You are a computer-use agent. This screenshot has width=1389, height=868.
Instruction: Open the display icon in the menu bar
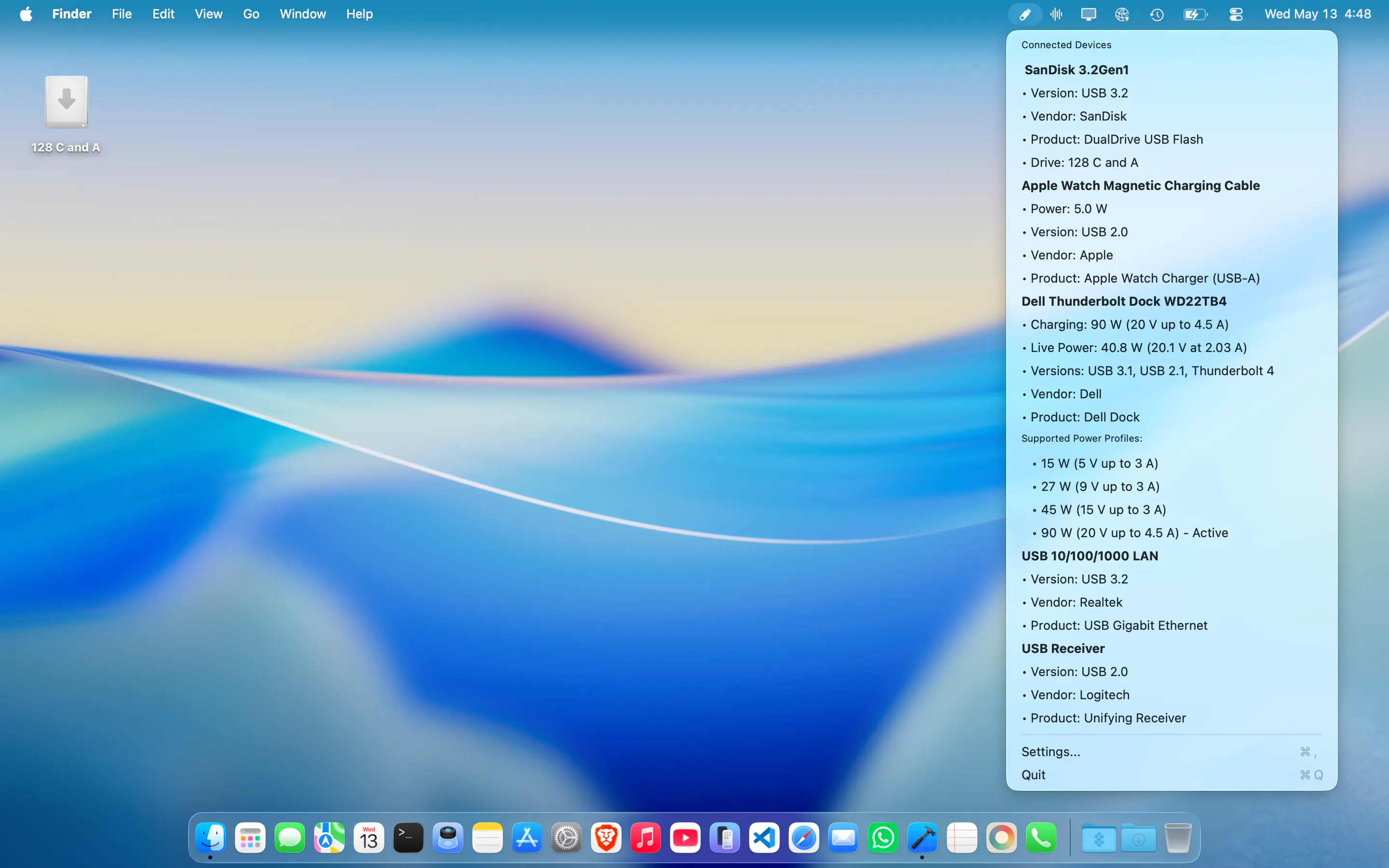(x=1088, y=14)
